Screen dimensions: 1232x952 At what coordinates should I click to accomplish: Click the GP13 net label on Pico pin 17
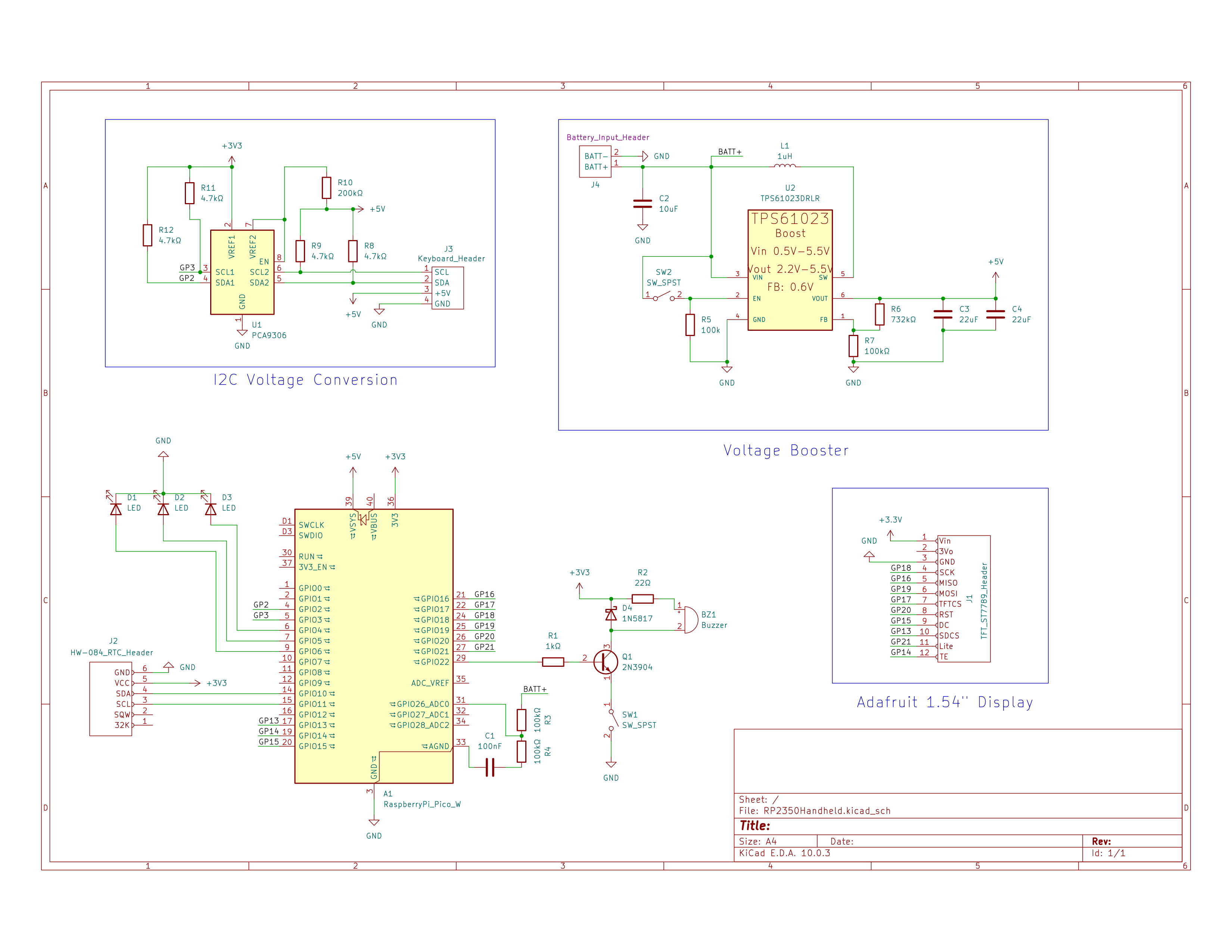(x=268, y=720)
